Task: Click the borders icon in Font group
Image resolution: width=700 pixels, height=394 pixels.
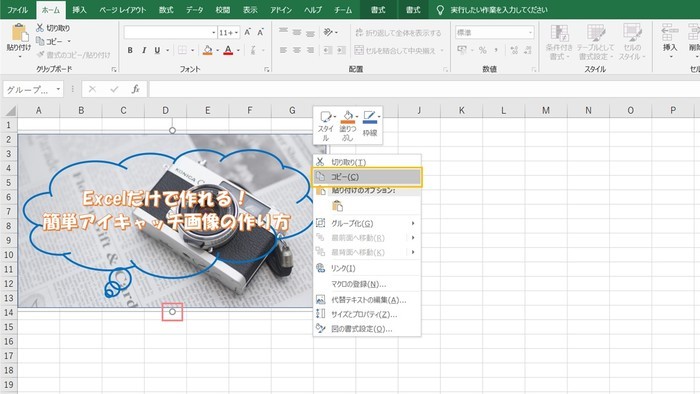Action: point(182,50)
